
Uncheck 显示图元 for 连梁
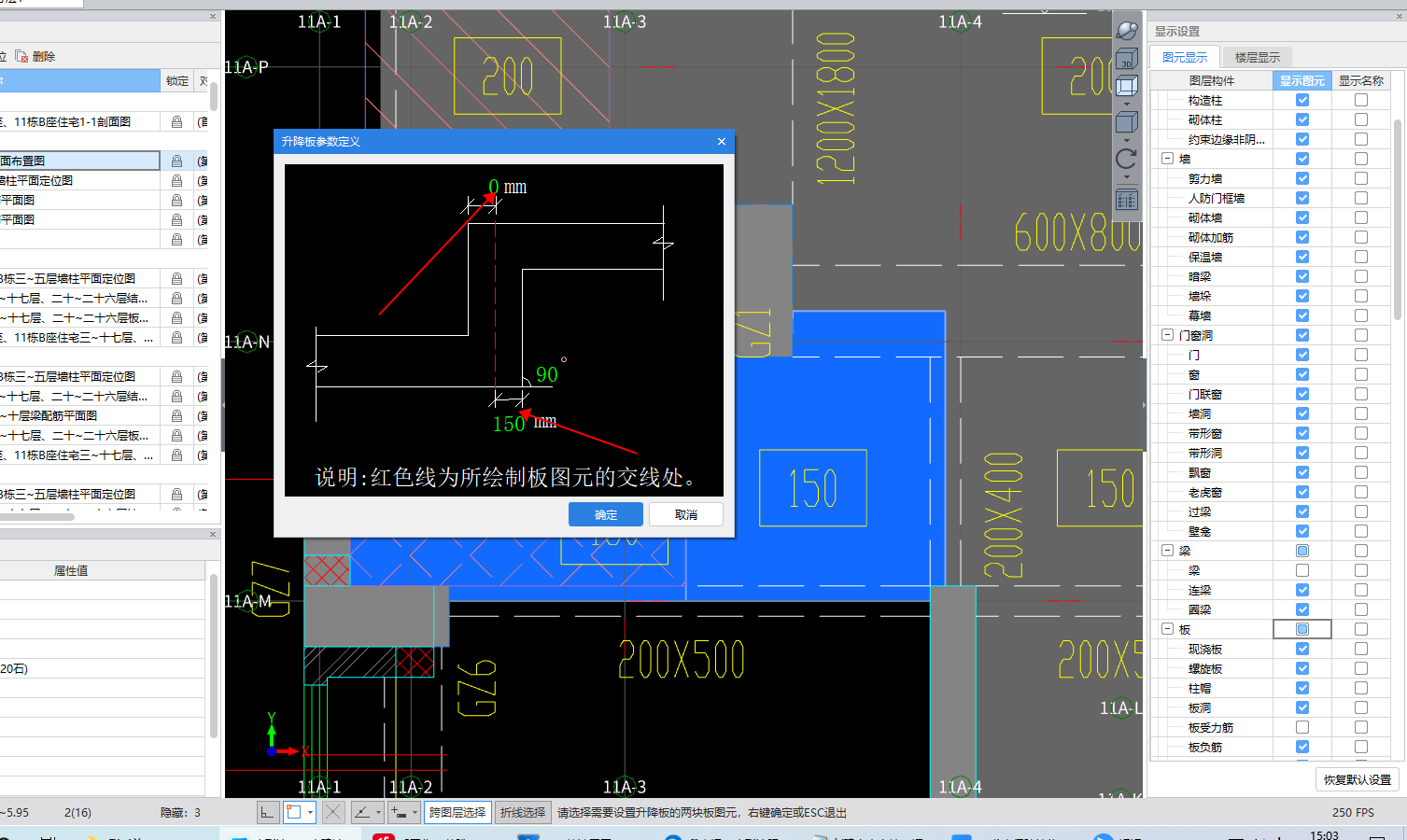click(x=1302, y=590)
